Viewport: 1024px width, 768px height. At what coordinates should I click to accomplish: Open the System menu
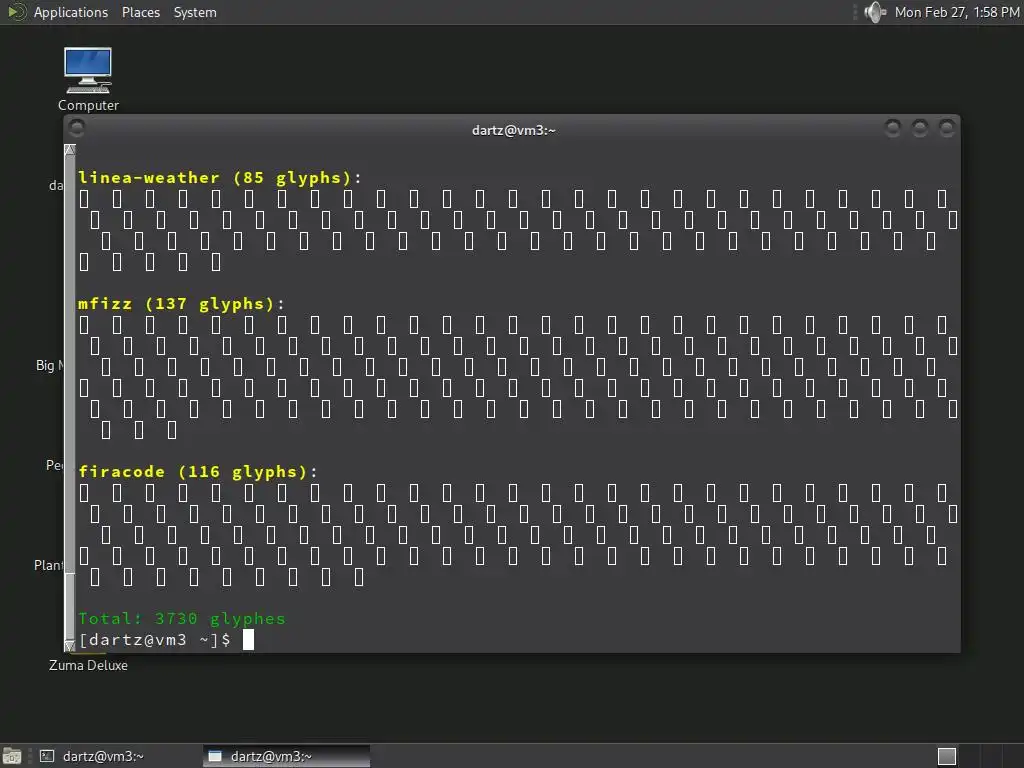[195, 12]
